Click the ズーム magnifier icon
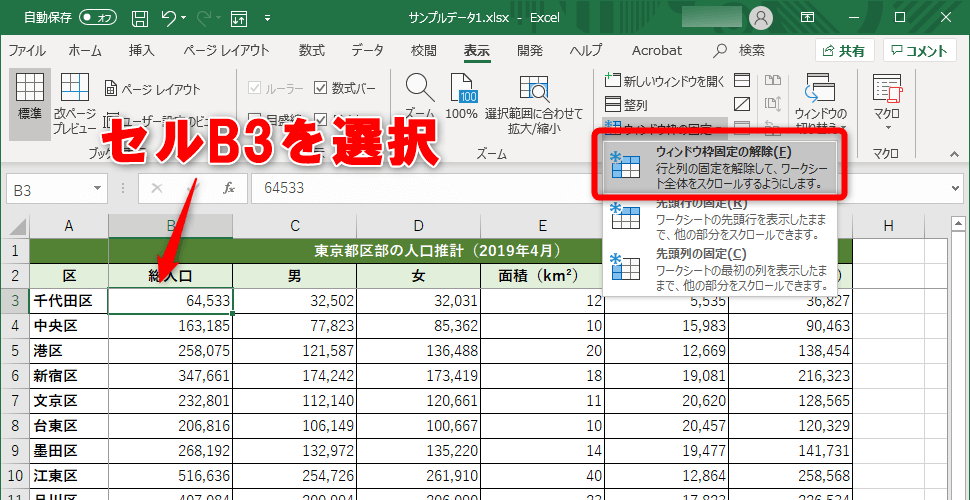 [420, 93]
